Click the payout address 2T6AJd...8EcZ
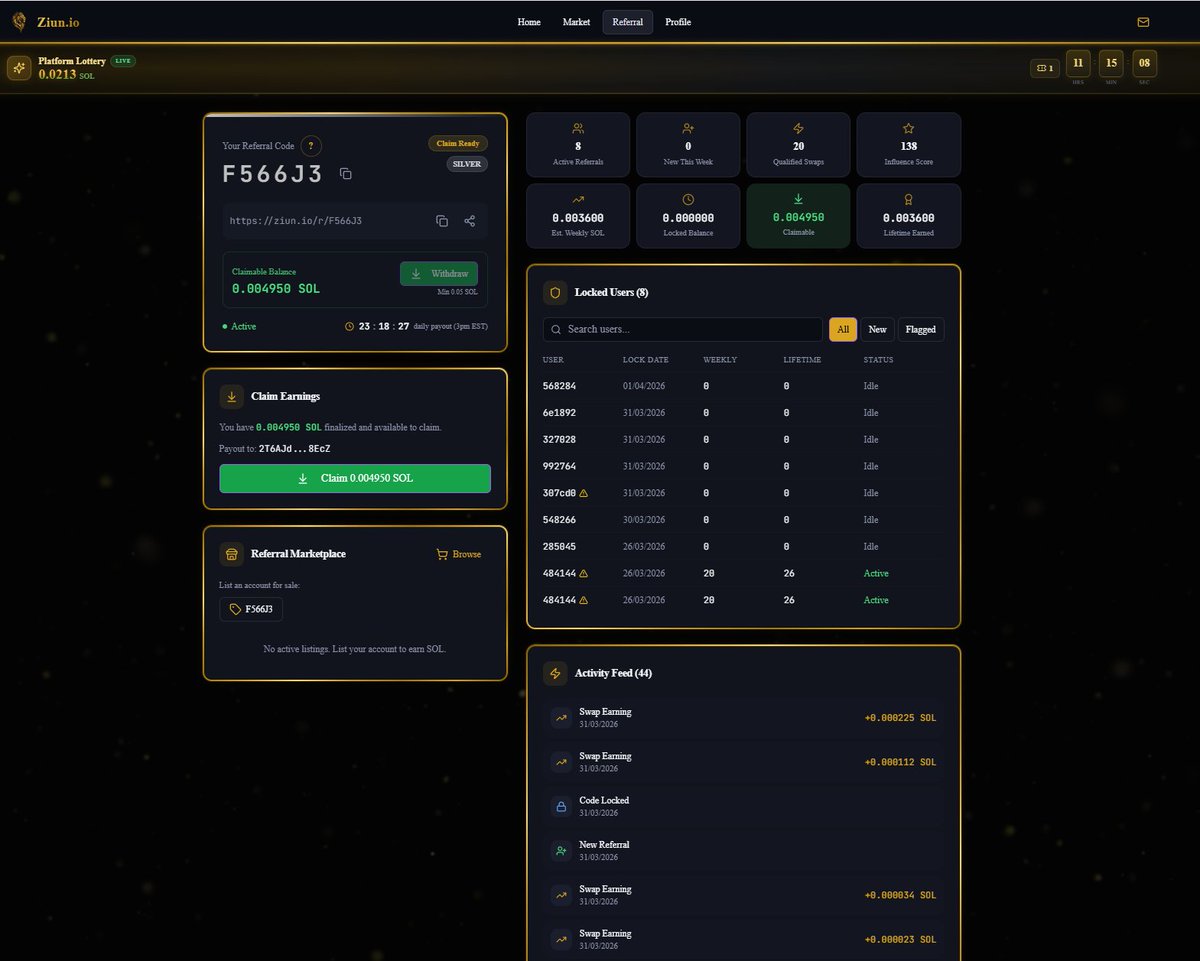 (294, 449)
